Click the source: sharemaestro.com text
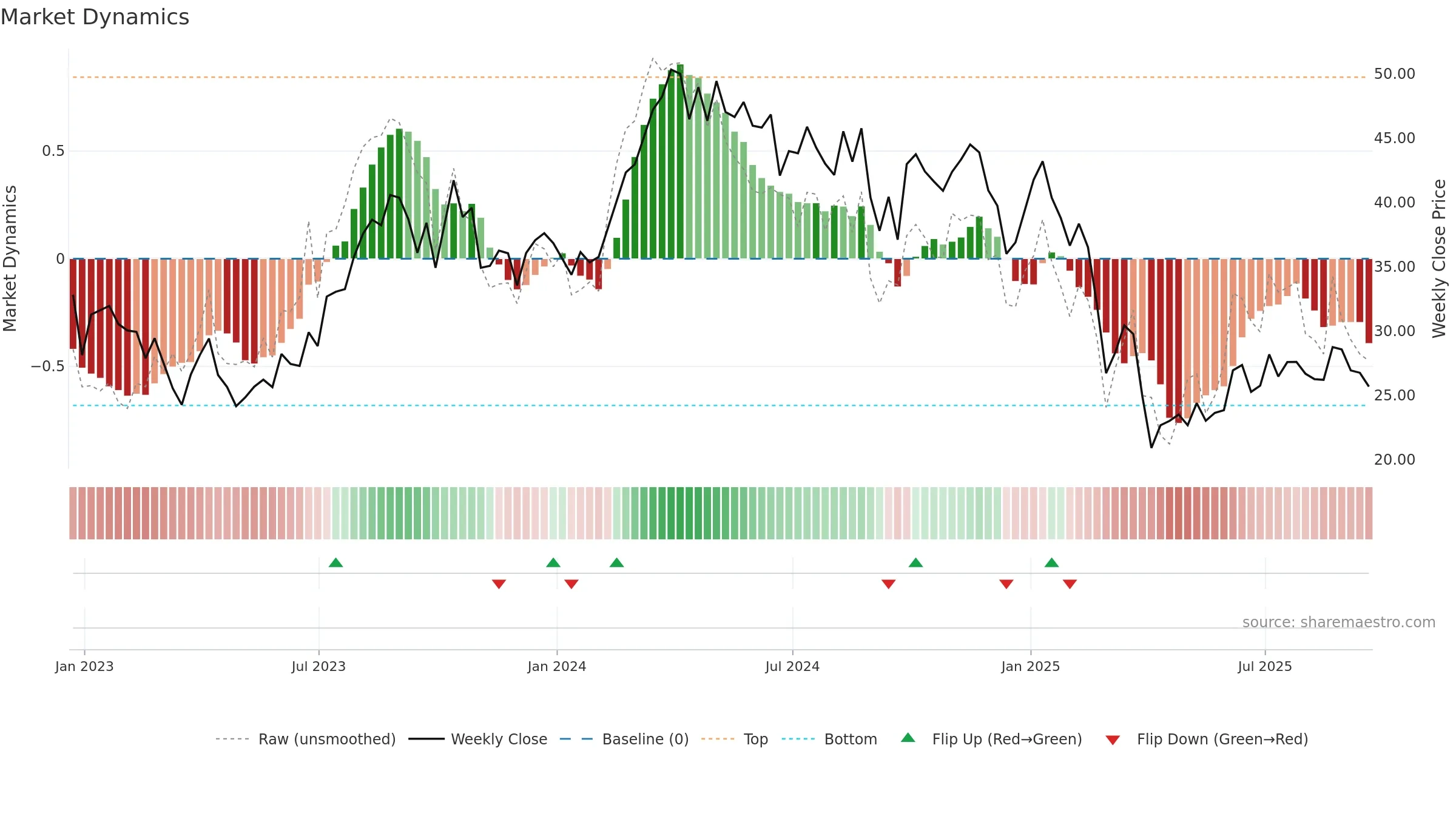Screen dimensions: 1456x819 pos(1339,622)
